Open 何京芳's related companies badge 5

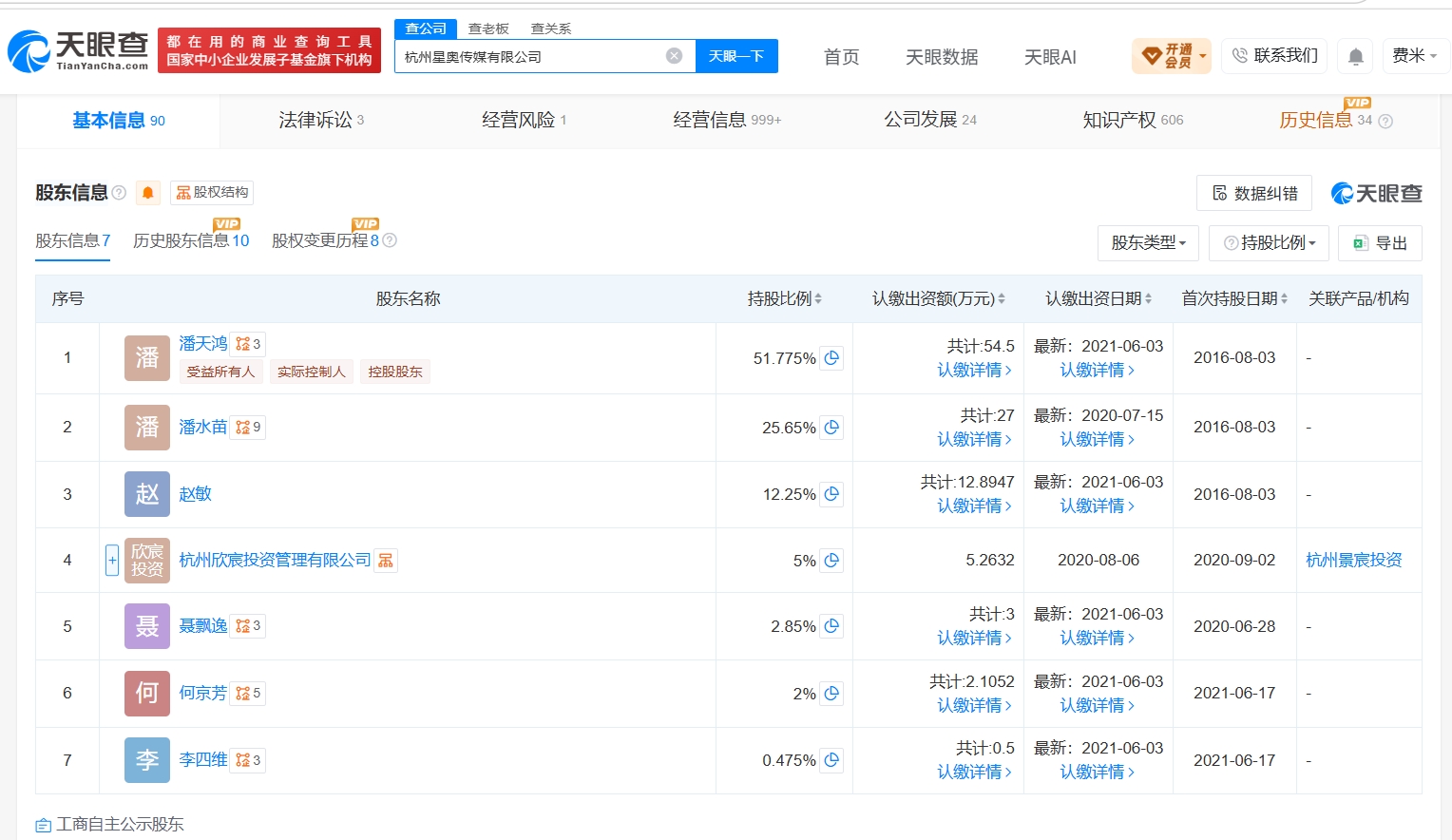[248, 694]
